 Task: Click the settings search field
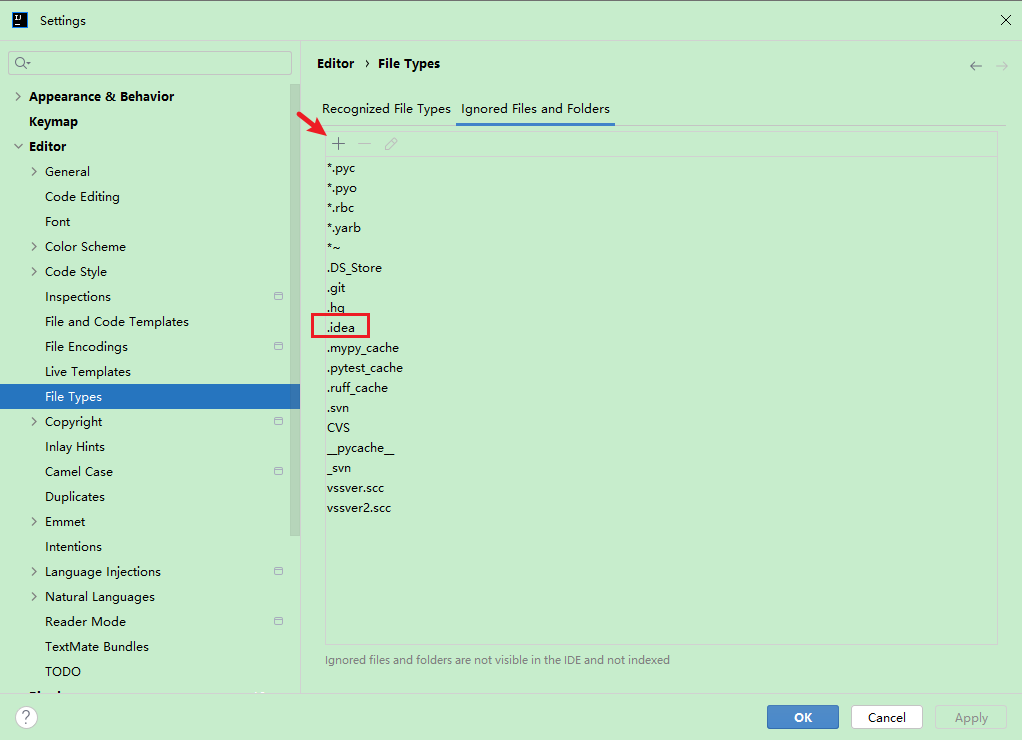150,63
